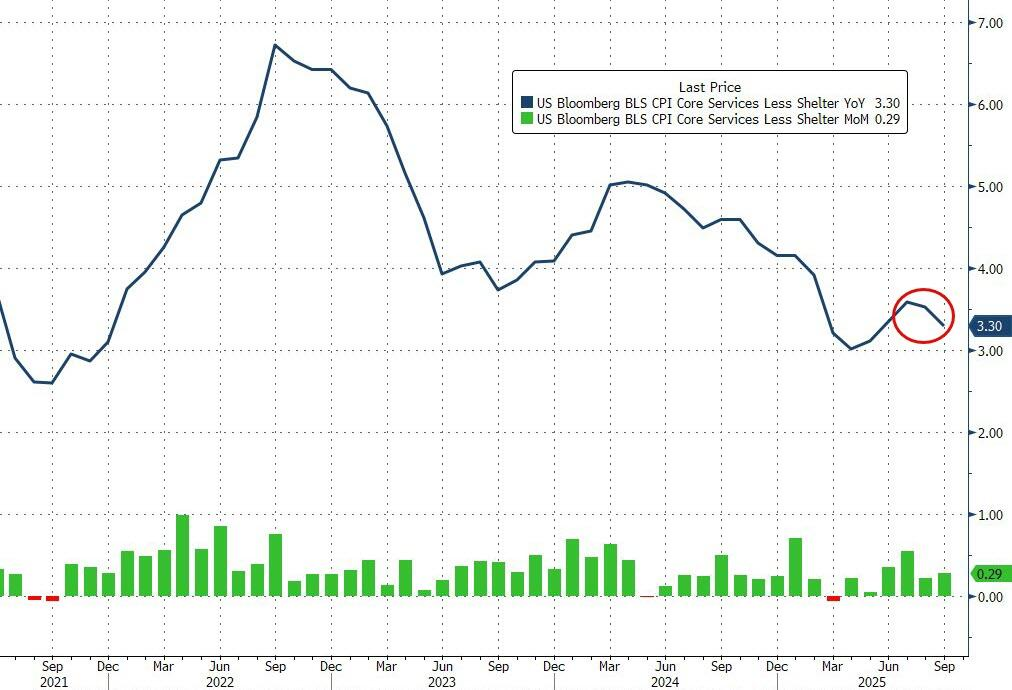Select the 2024 year label on the x-axis
This screenshot has height=690, width=1012.
[664, 682]
